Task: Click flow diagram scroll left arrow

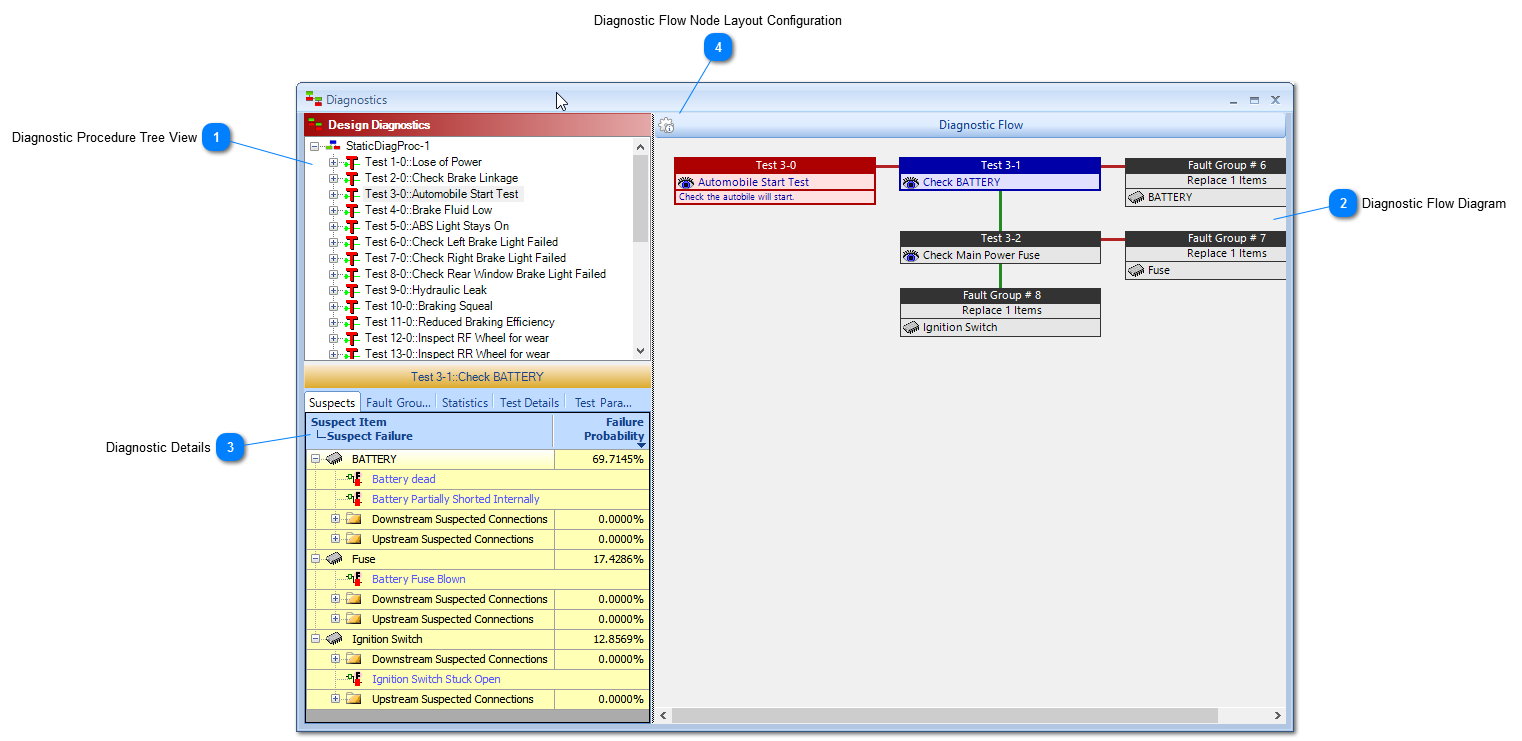Action: click(x=663, y=715)
